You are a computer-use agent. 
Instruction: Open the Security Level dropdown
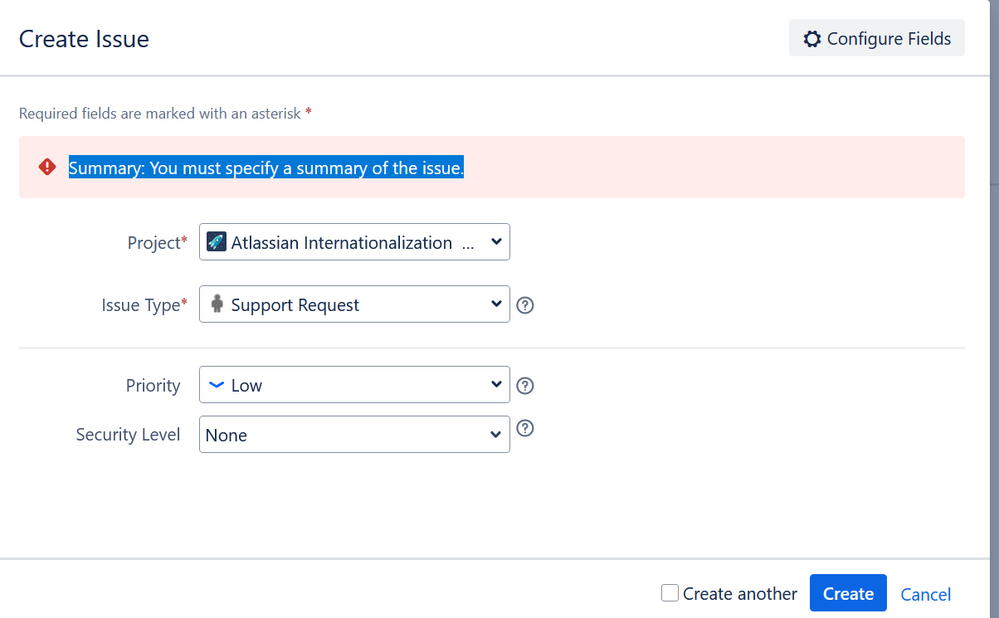tap(354, 435)
